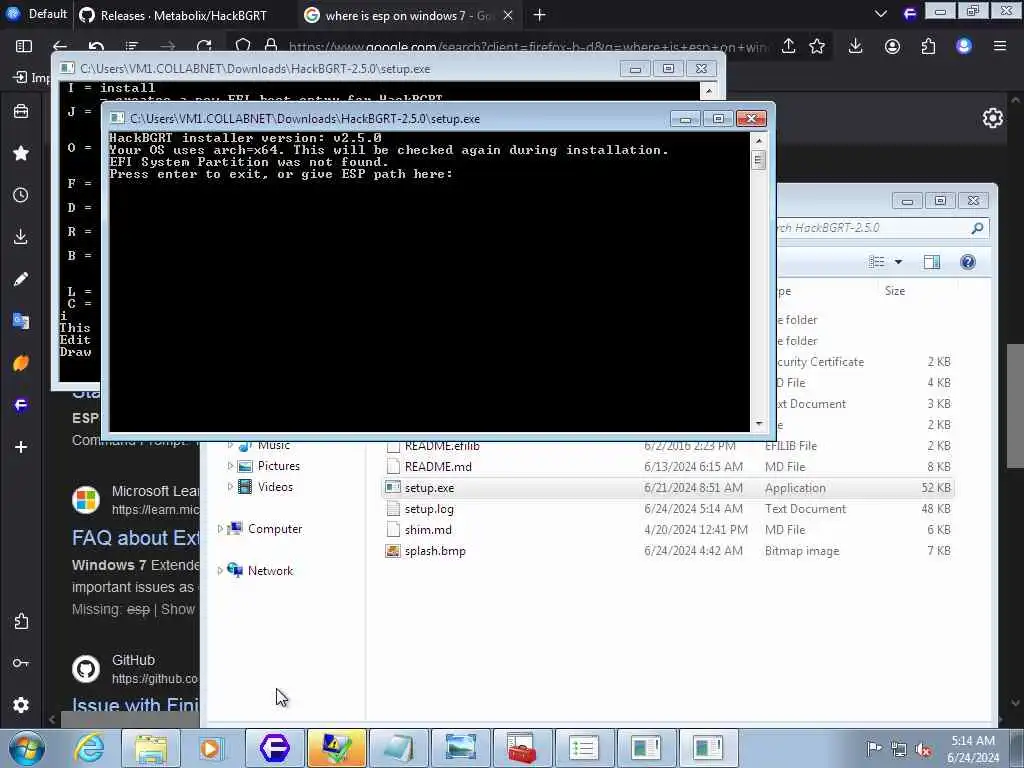This screenshot has height=768, width=1024.
Task: Click the Explorer change view icon
Action: 876,262
